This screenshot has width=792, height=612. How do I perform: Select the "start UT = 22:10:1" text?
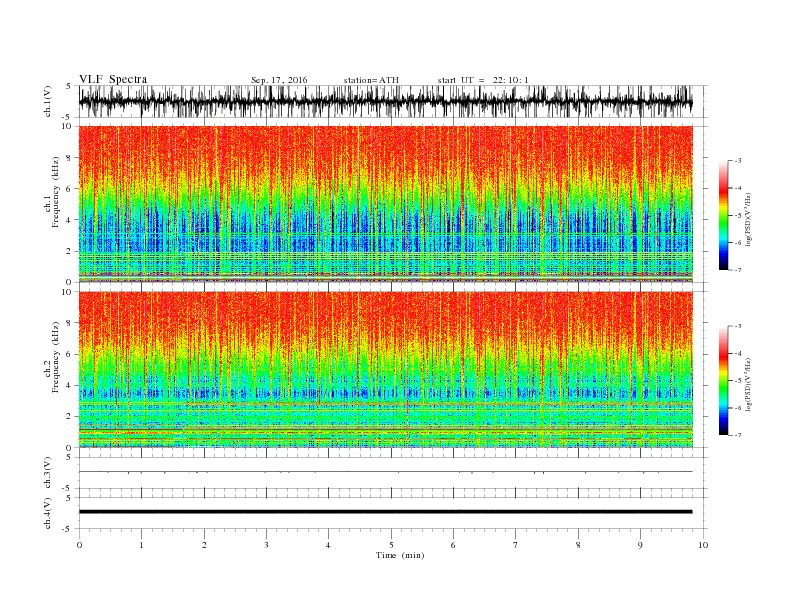[x=483, y=80]
